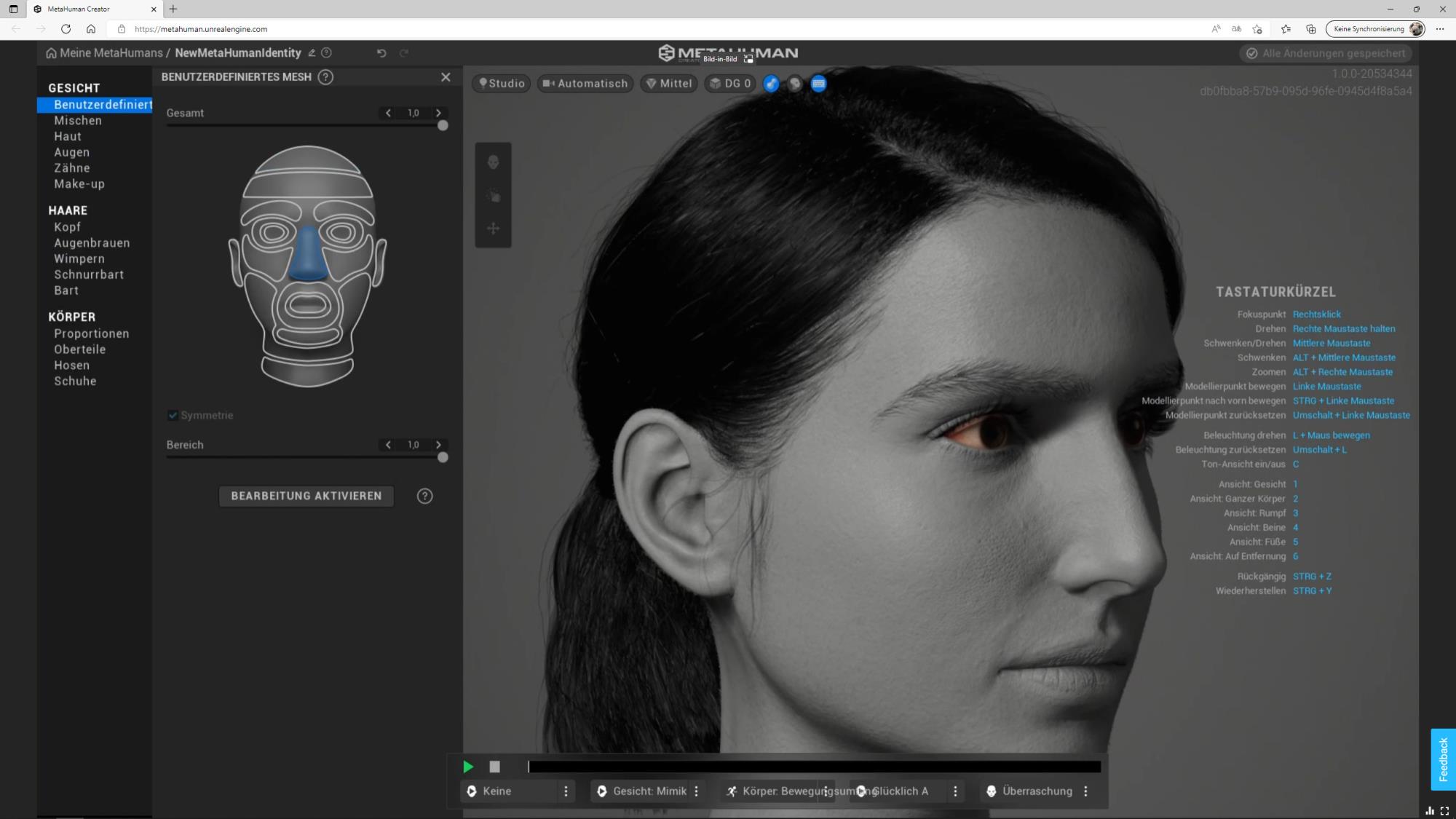
Task: Open the Augen section
Action: [71, 152]
